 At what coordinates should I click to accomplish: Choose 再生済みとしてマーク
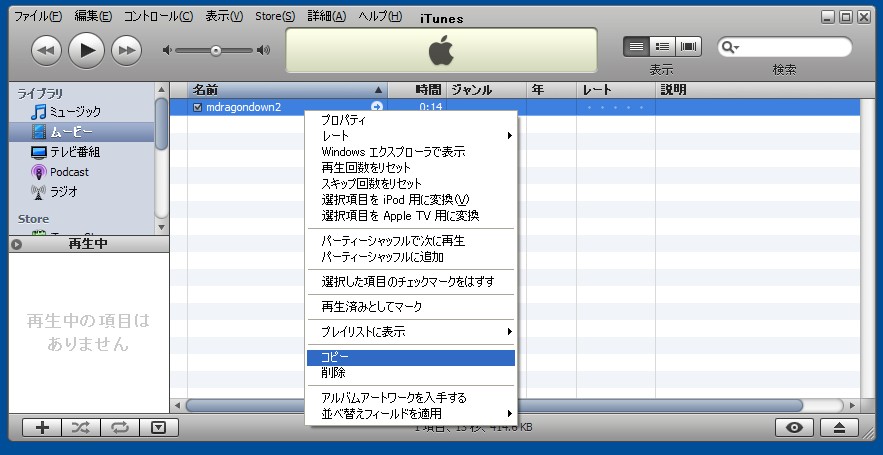click(411, 307)
